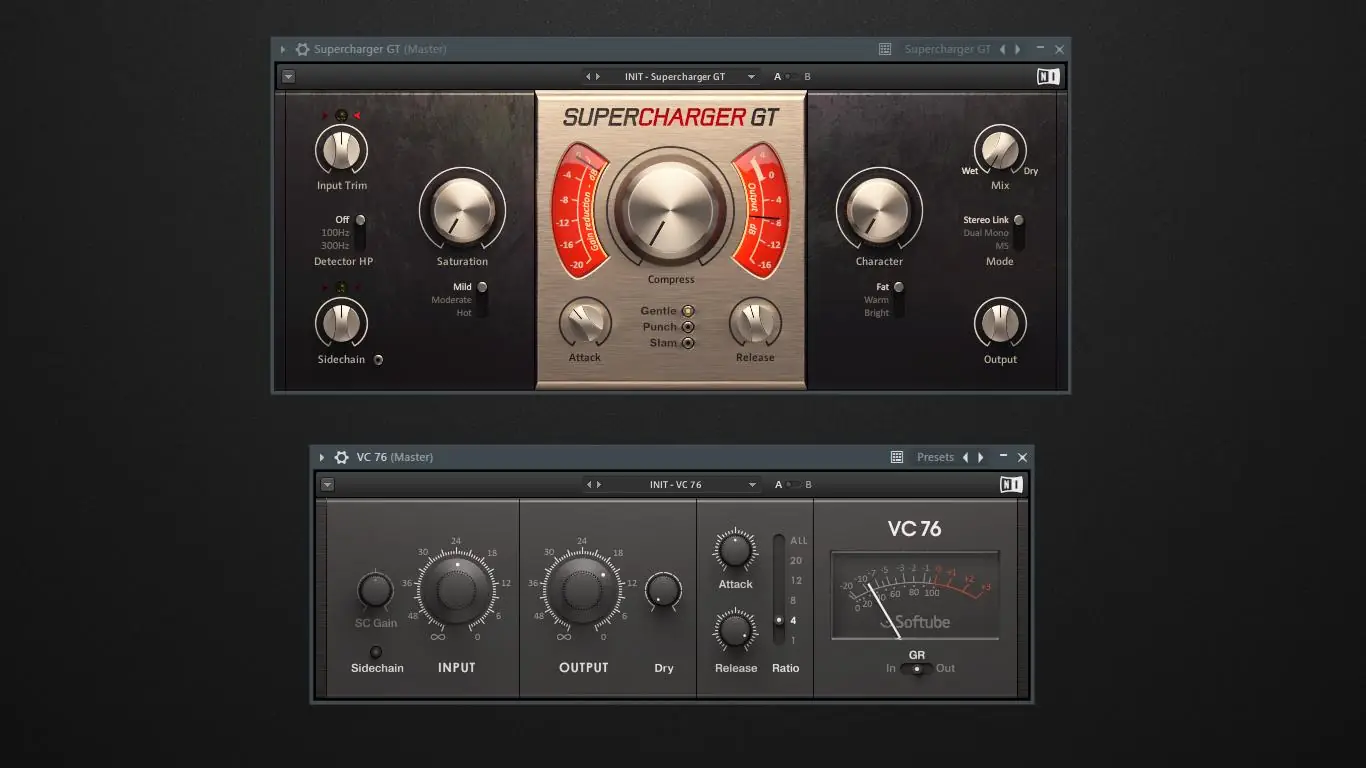Open Presets label in VC 76 title bar
The image size is (1366, 768).
935,457
